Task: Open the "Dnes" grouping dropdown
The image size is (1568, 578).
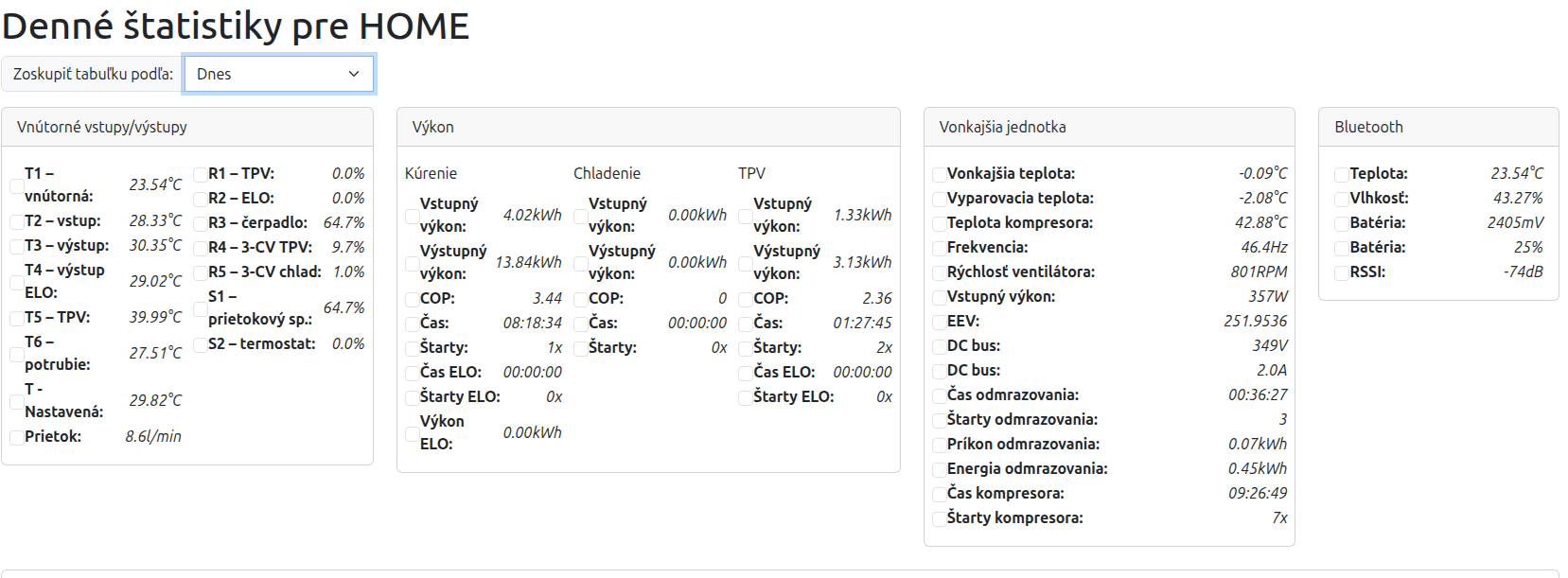Action: click(279, 74)
